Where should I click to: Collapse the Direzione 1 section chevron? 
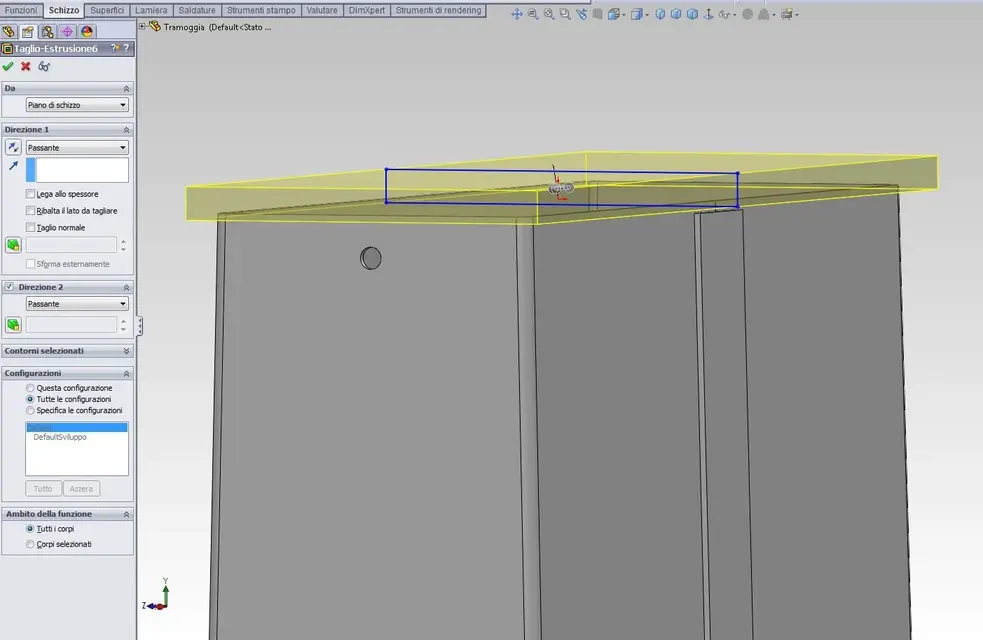pyautogui.click(x=126, y=129)
